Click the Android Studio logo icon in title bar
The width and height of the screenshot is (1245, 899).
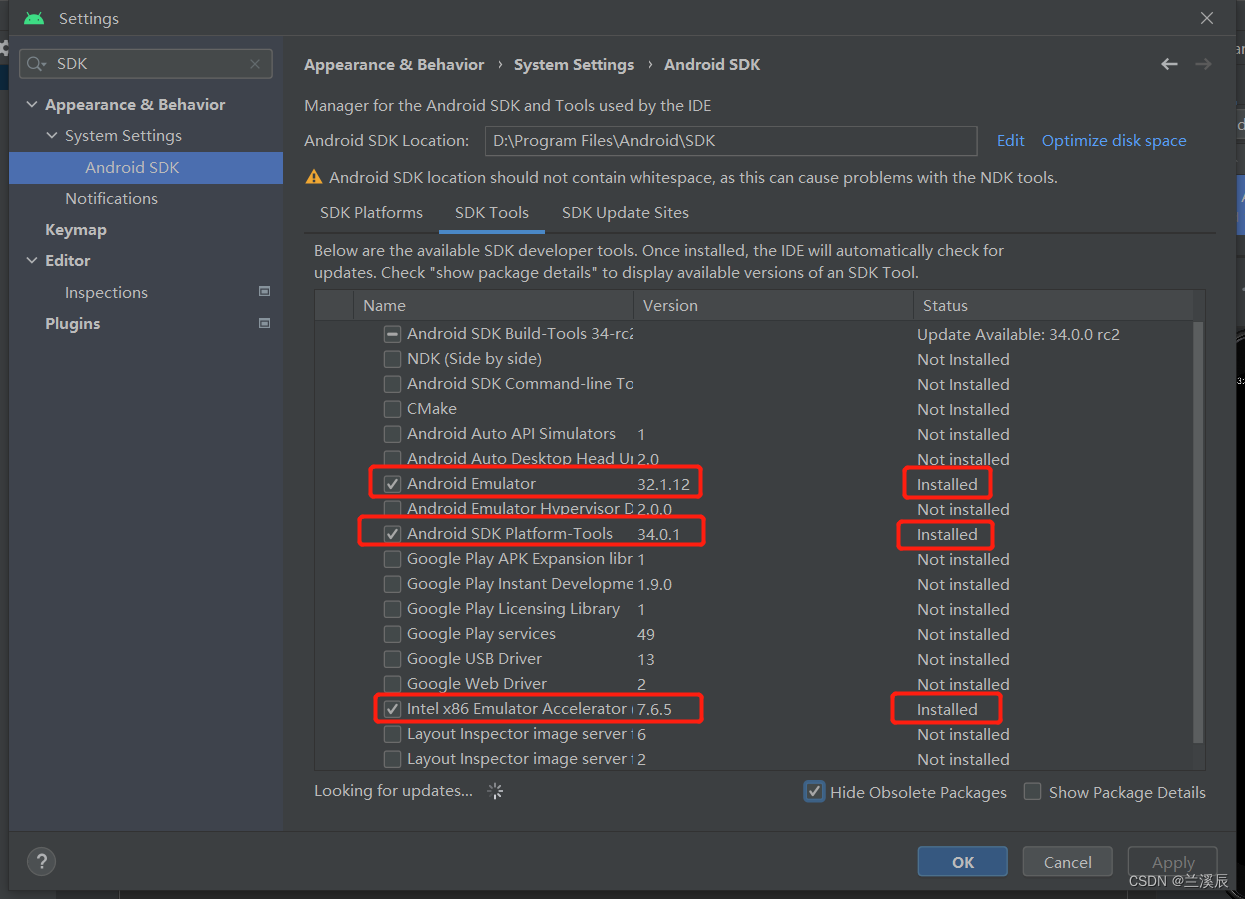34,18
